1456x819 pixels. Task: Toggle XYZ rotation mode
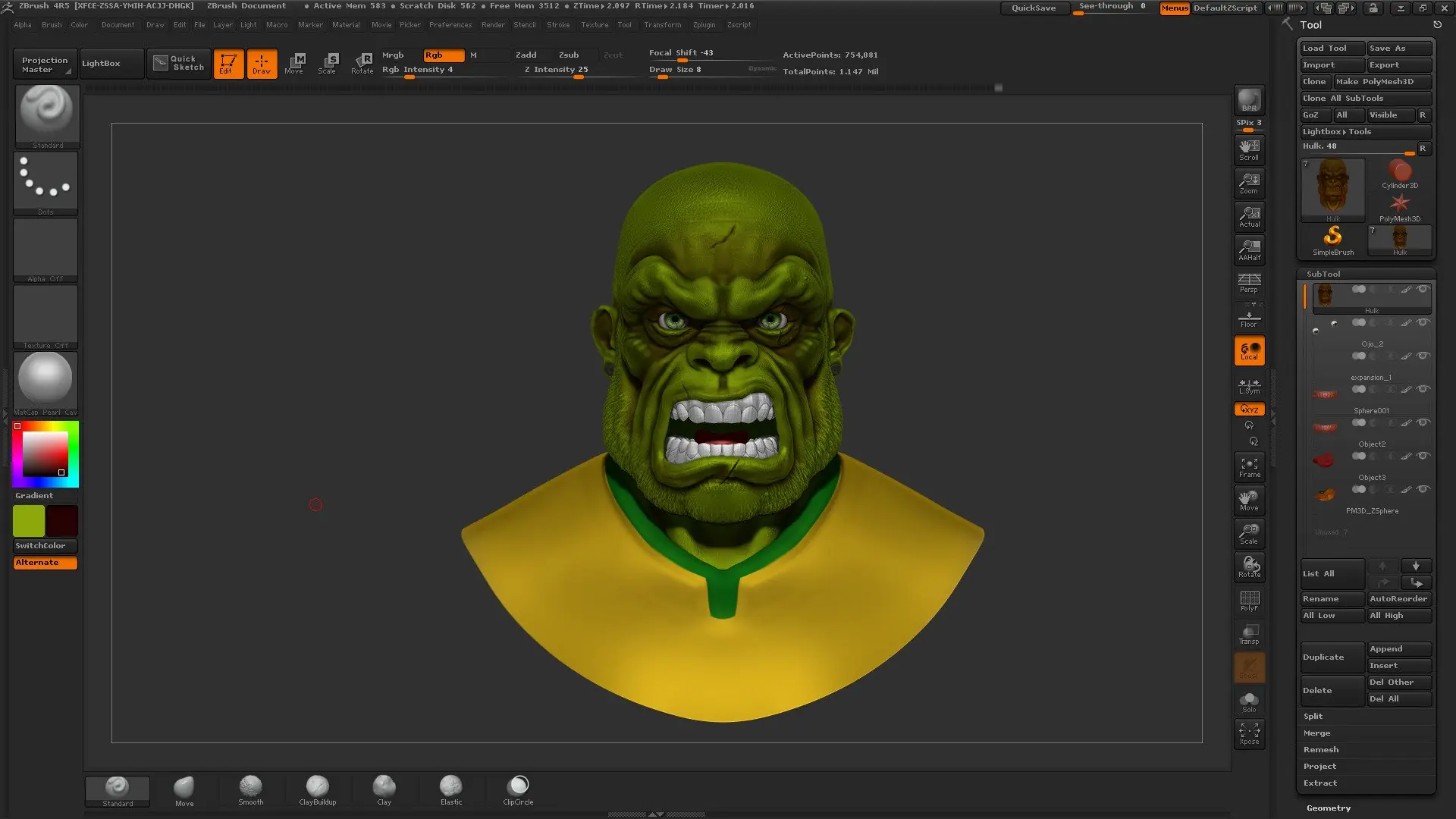[x=1249, y=409]
